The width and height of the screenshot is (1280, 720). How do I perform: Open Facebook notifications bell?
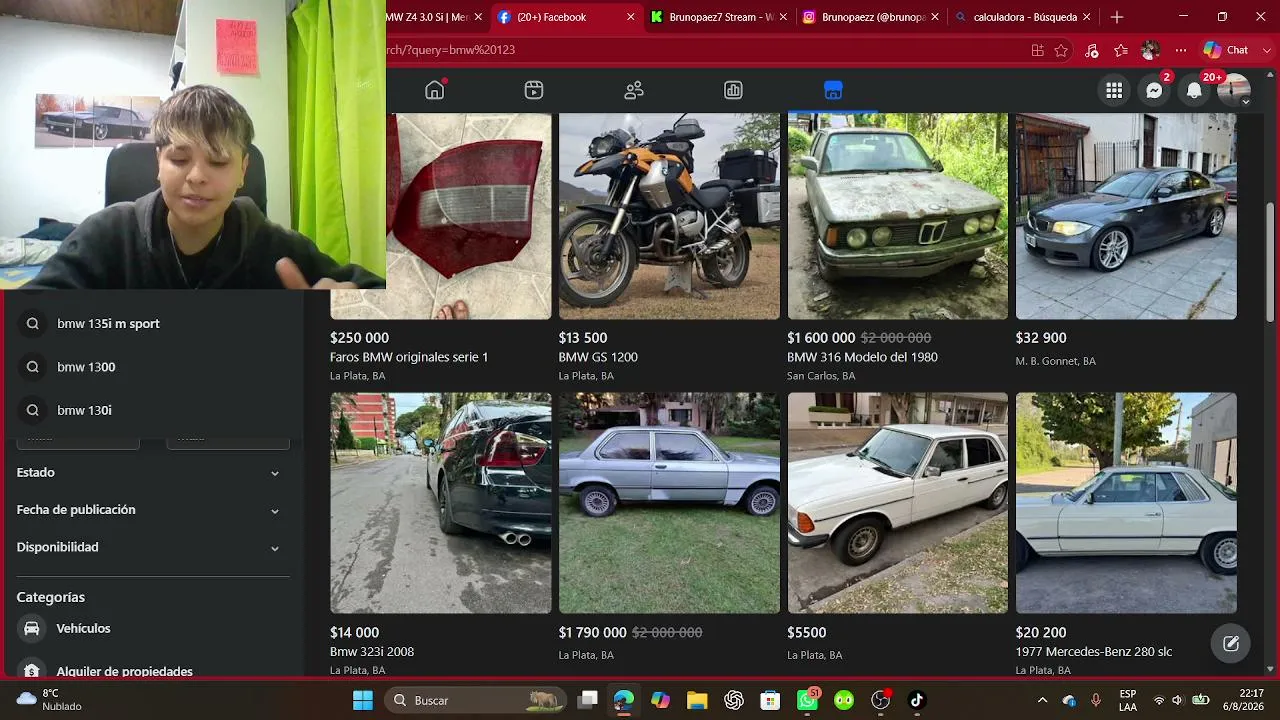pos(1194,90)
